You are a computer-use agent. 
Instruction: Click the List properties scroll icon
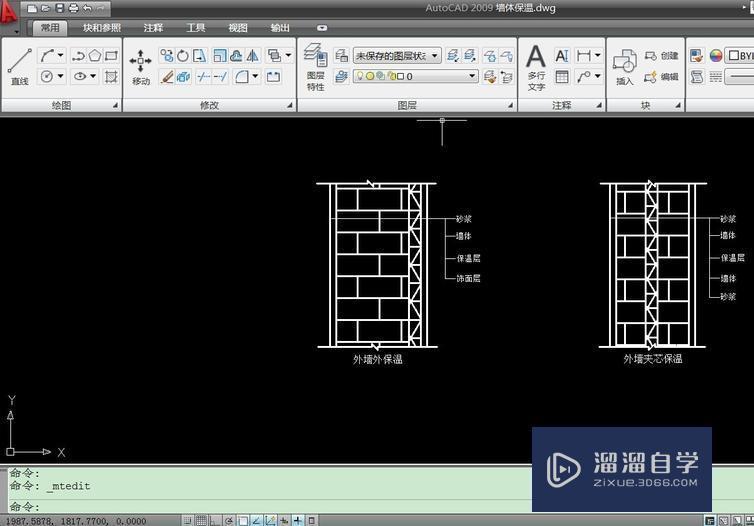click(x=697, y=76)
